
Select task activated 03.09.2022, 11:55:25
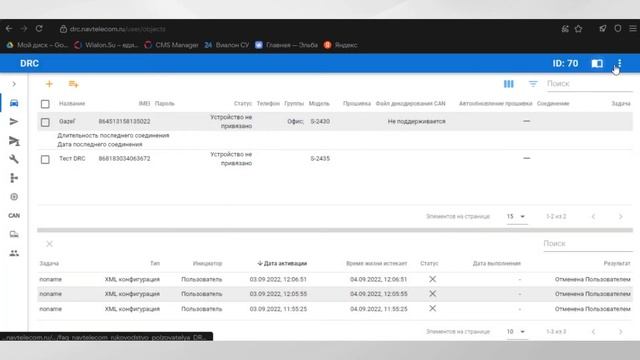pos(278,309)
